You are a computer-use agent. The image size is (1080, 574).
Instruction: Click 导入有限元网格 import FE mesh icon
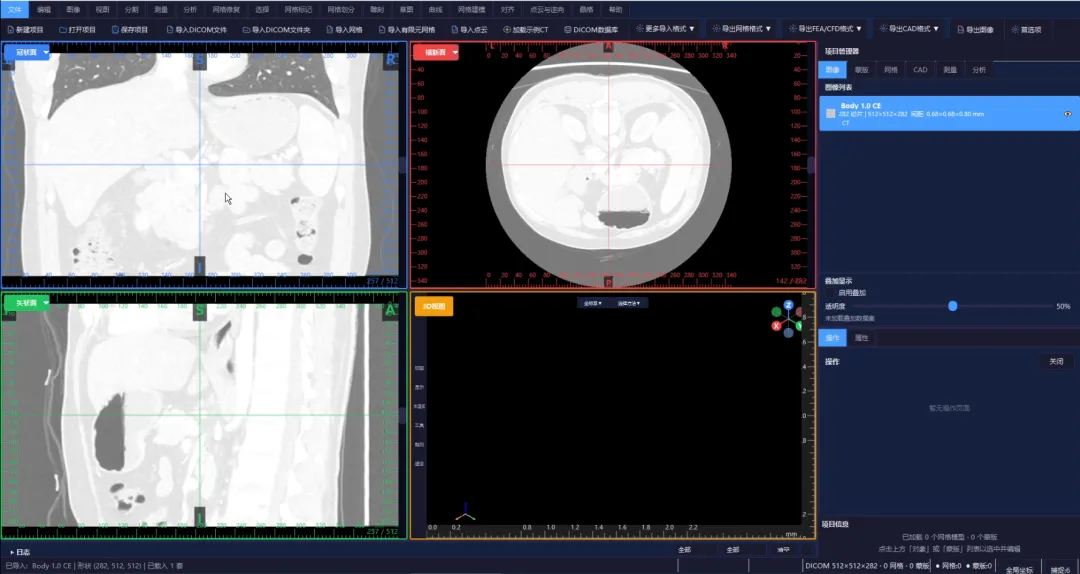tap(382, 30)
